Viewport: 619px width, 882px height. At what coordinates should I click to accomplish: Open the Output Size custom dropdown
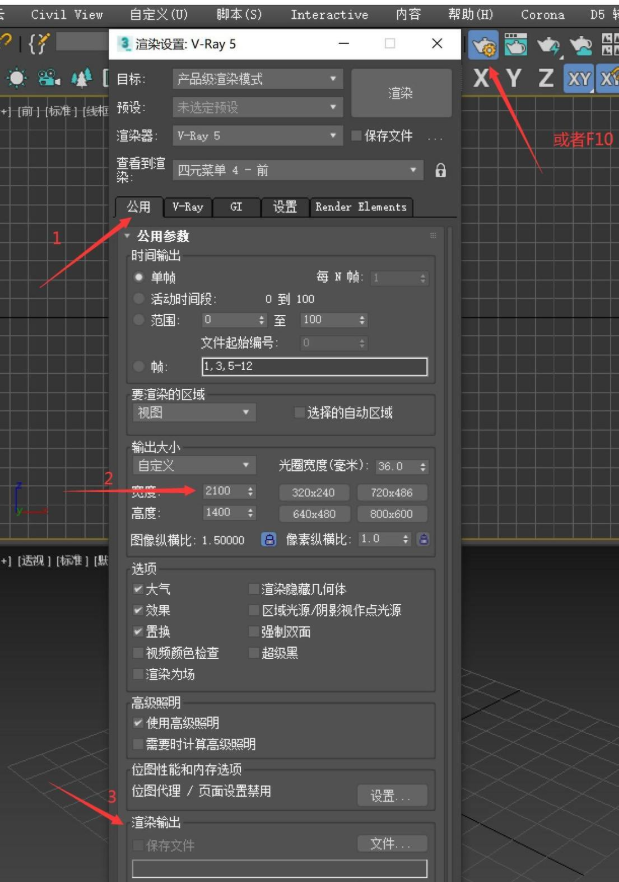pos(194,466)
